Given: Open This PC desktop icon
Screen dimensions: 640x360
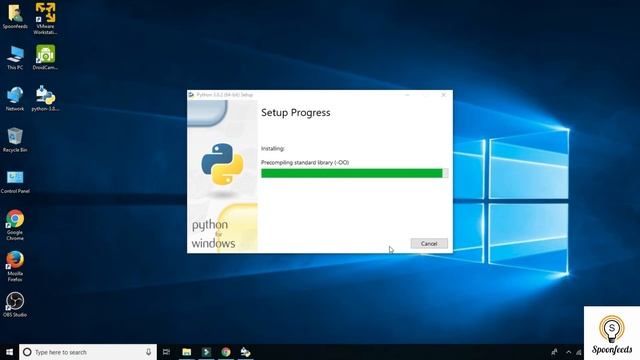Looking at the screenshot, I should point(15,58).
